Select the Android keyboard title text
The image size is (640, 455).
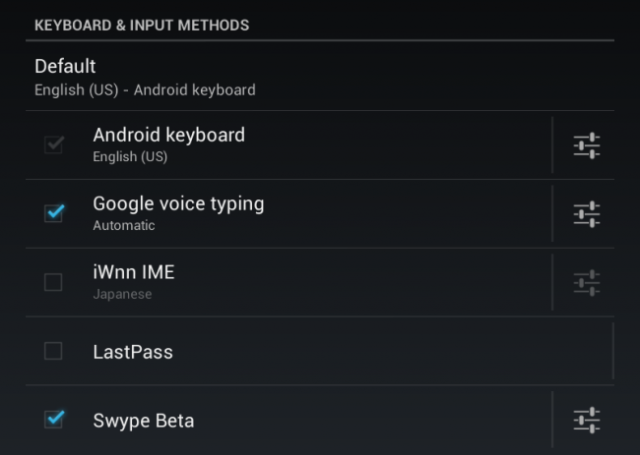pos(169,135)
